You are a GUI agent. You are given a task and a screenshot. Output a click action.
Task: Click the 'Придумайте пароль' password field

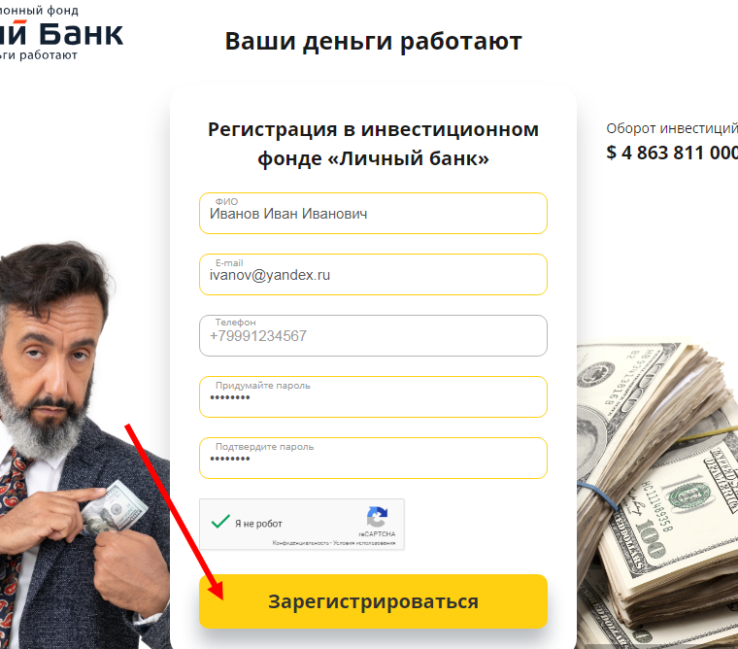click(x=373, y=397)
